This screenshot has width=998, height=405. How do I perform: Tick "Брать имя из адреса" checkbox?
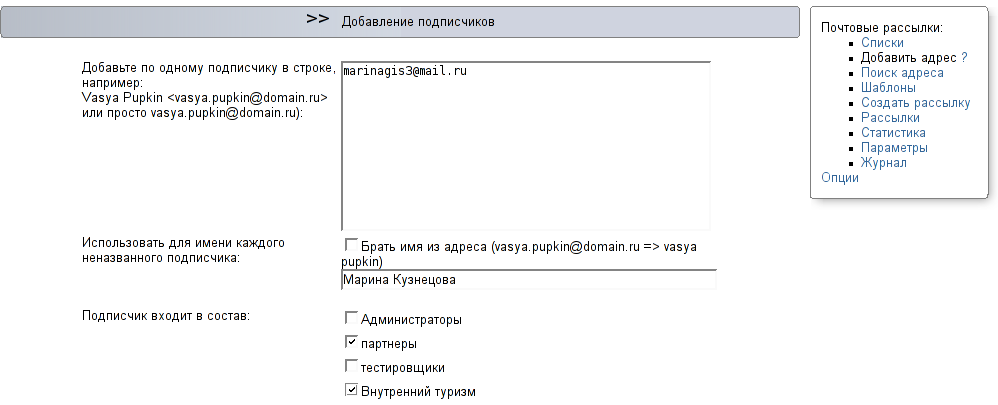coord(351,245)
